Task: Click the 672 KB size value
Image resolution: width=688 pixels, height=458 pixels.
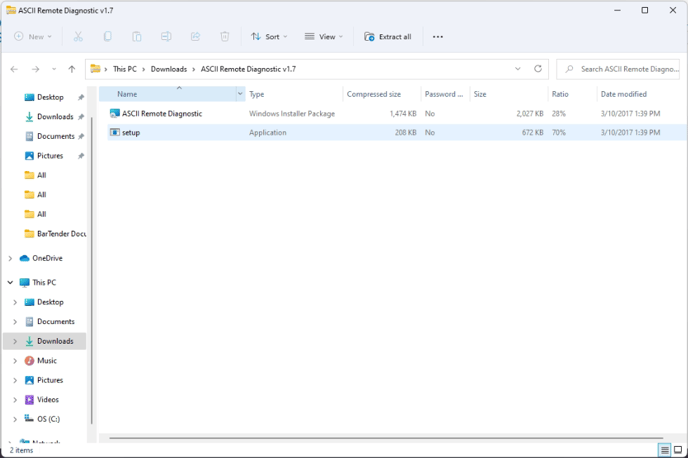Action: click(x=533, y=132)
